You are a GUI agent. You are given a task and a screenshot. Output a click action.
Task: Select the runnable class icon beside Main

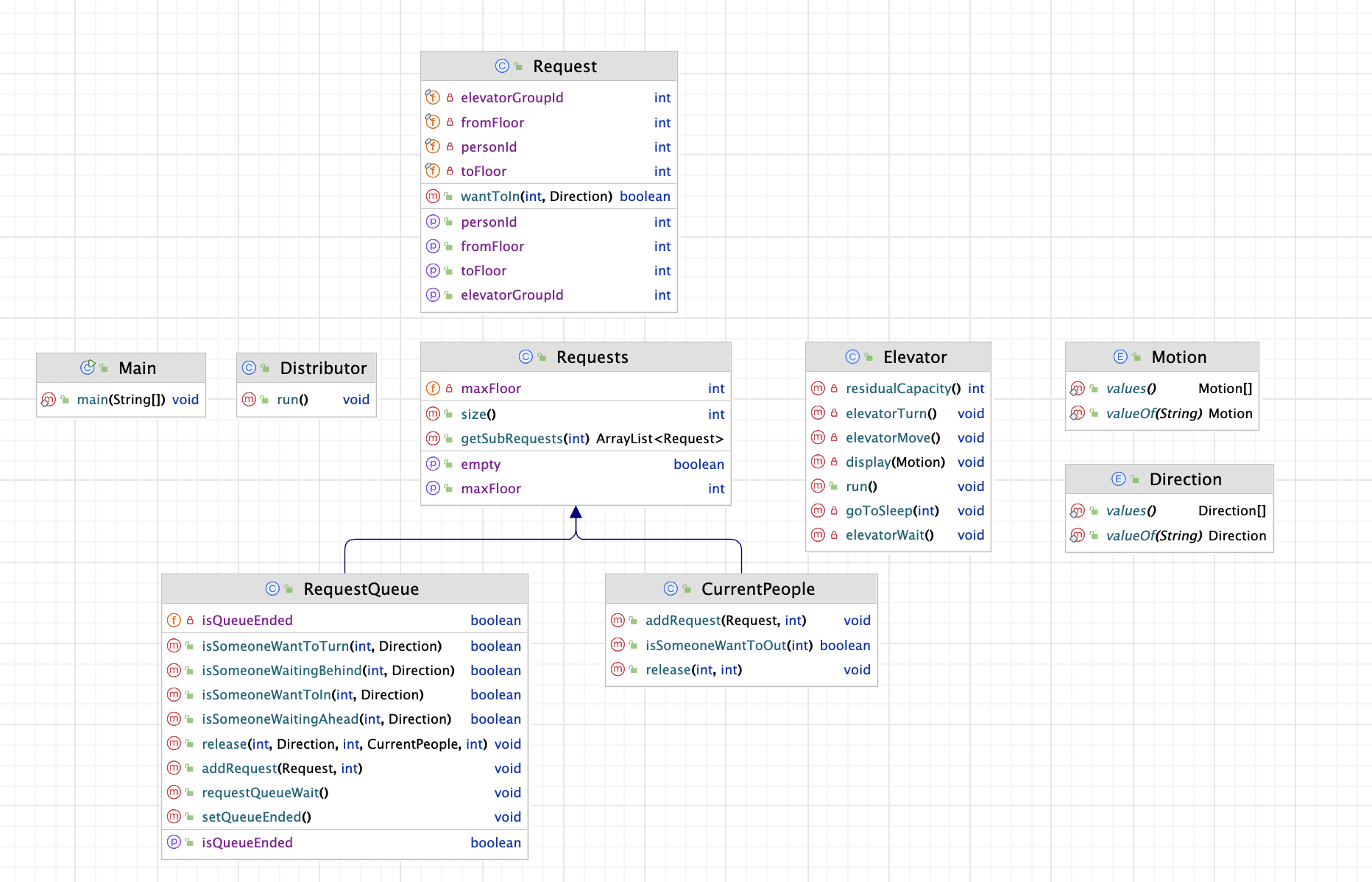click(x=88, y=367)
